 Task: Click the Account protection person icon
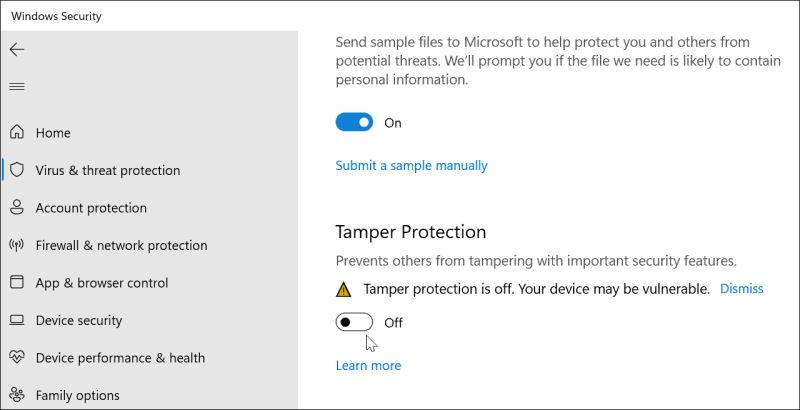(x=17, y=207)
